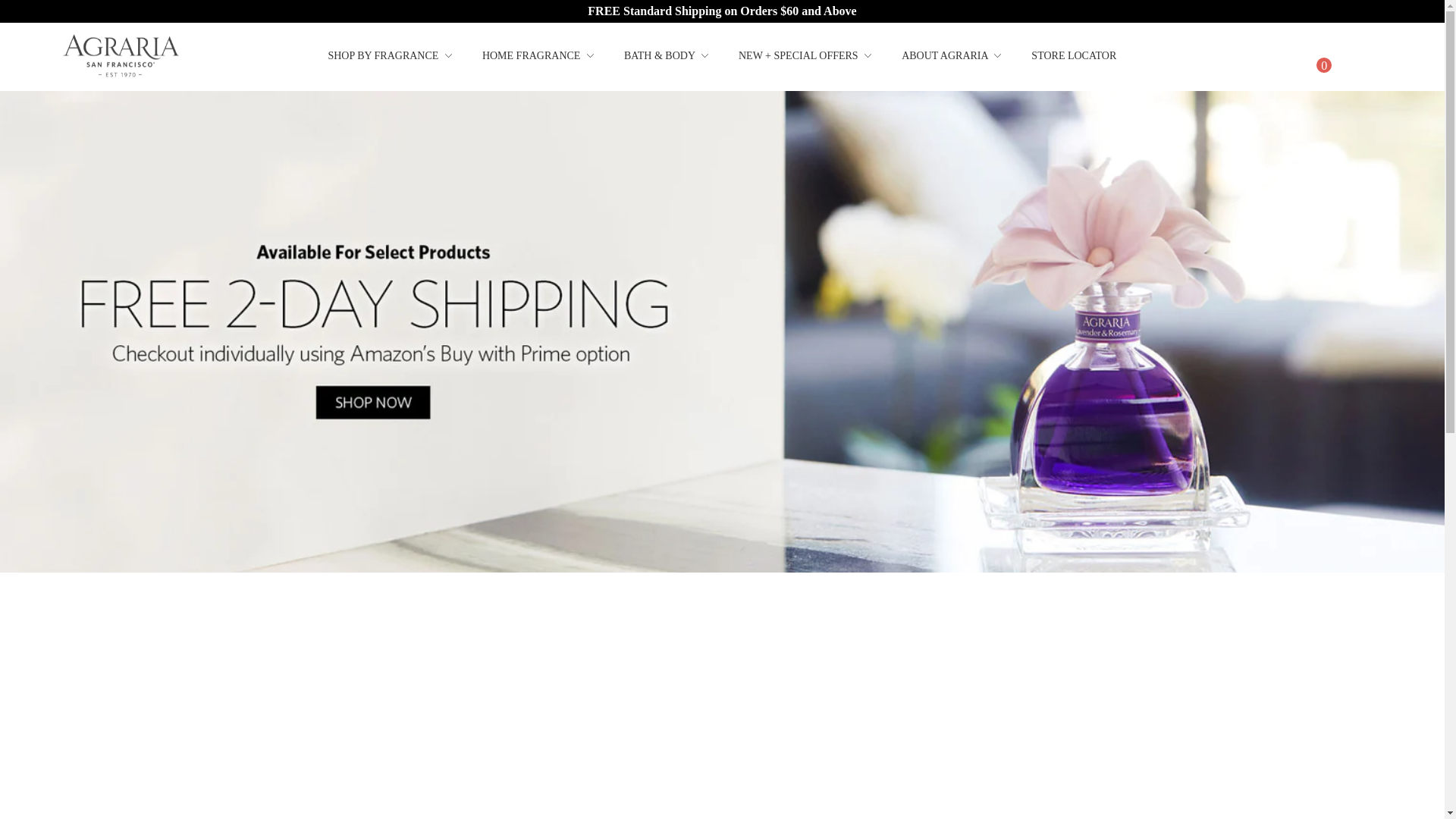Expand the Shop By Fragrance chevron
Screen dimensions: 1456x819
[448, 56]
